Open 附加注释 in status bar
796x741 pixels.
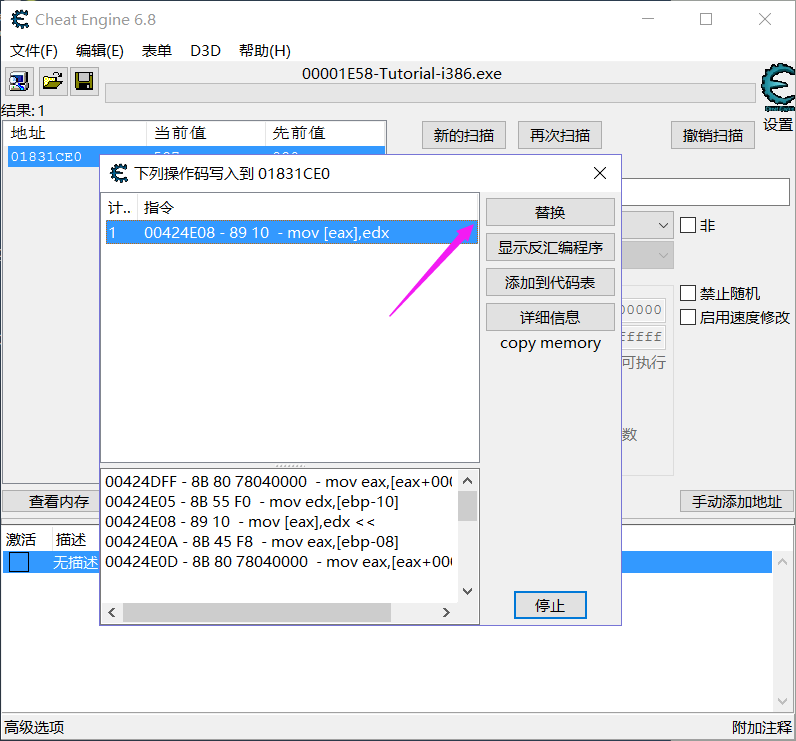(x=761, y=727)
